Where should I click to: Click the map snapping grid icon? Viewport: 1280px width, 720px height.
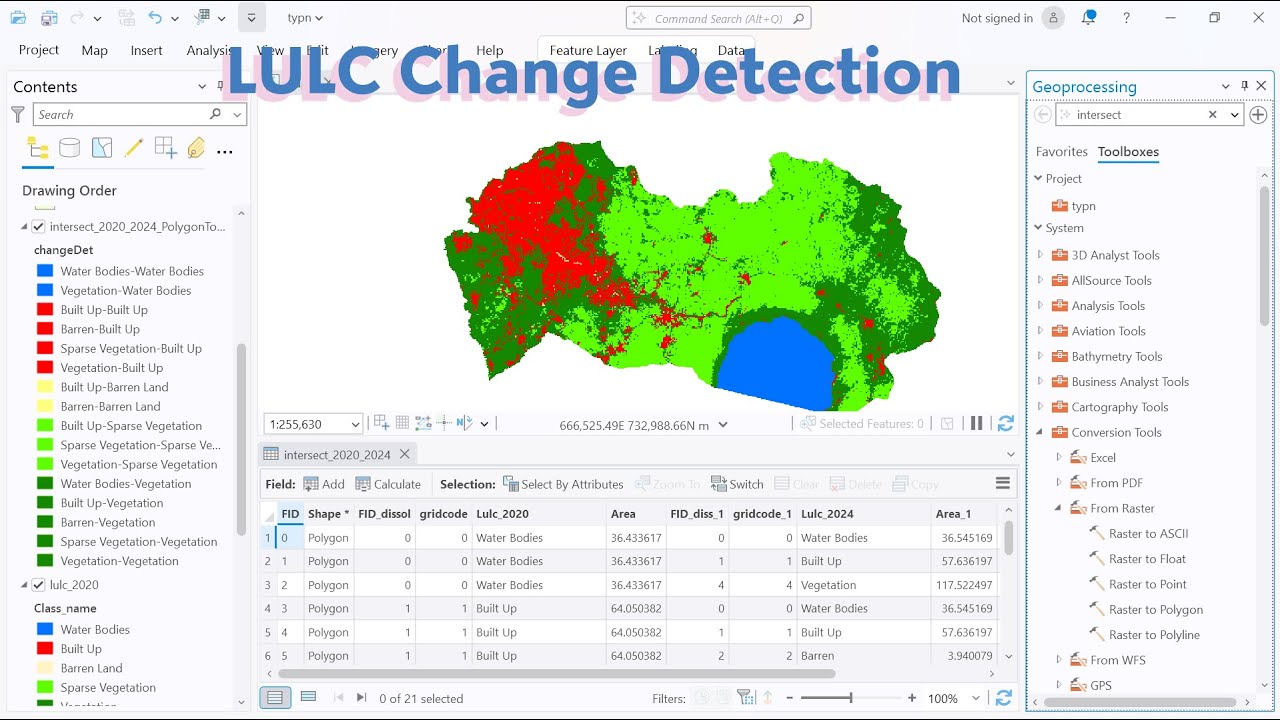tap(402, 423)
